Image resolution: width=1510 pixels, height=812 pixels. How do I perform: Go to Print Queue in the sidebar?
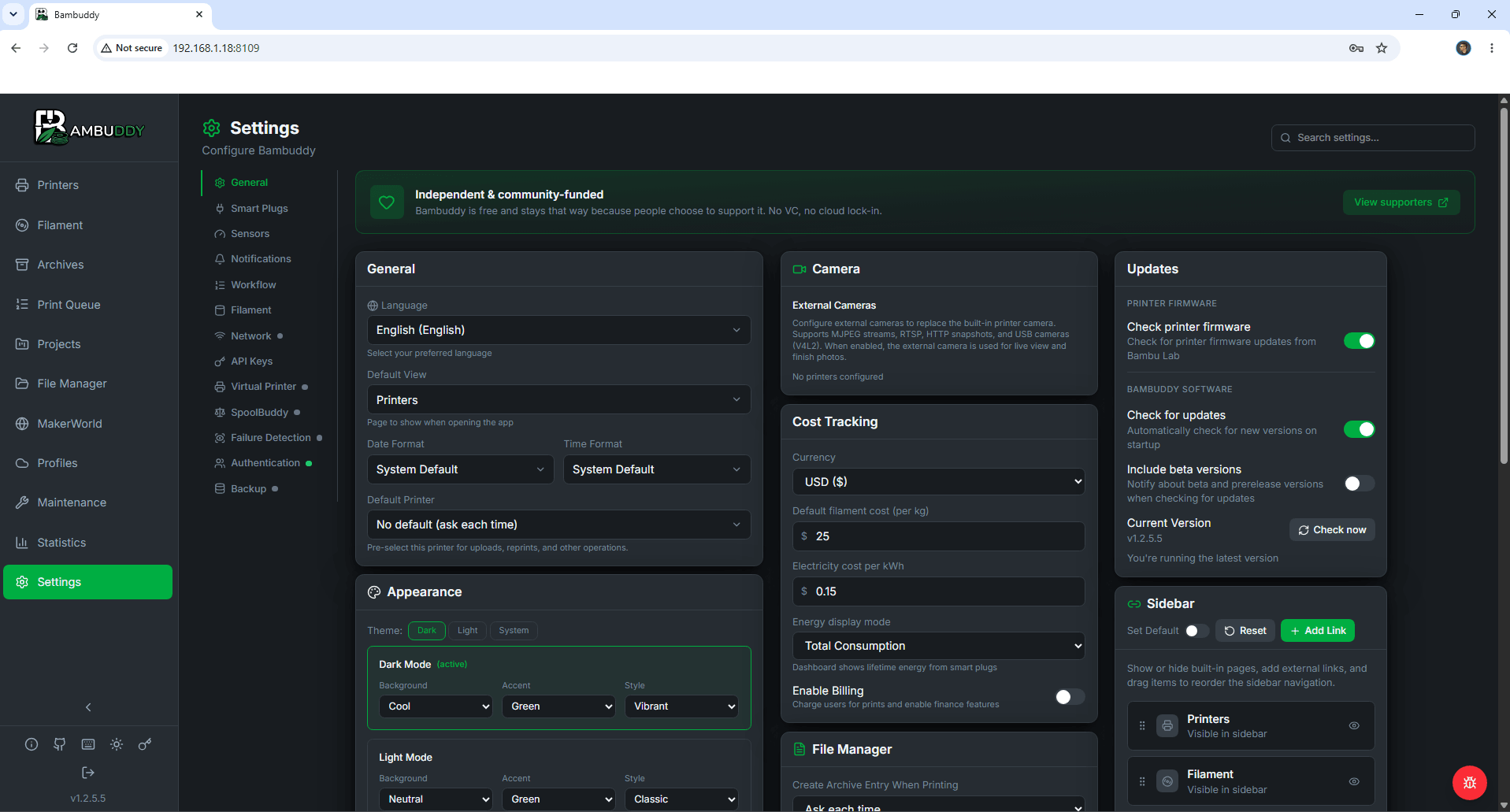69,305
